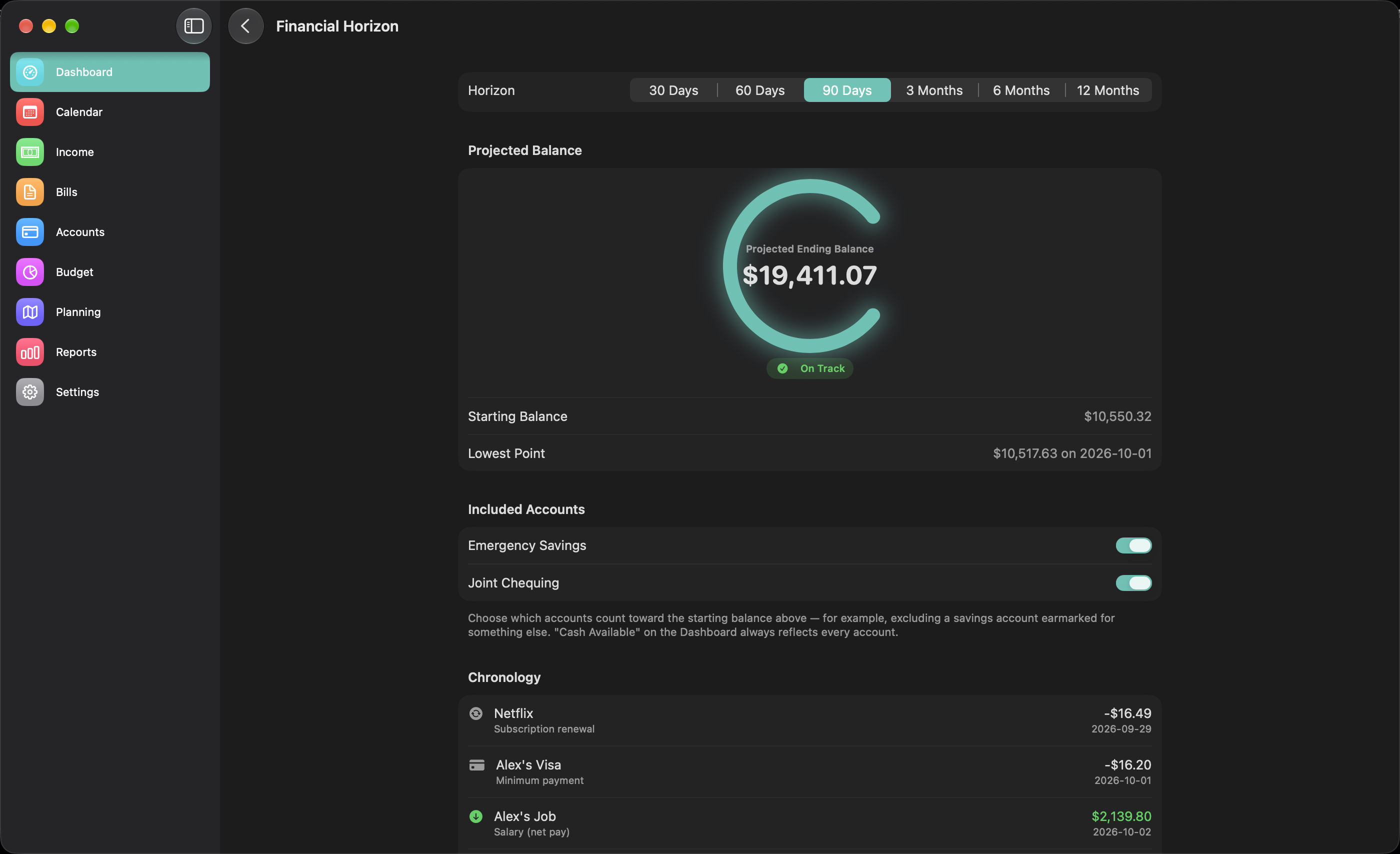The width and height of the screenshot is (1400, 854).
Task: Click the green Alex's Job income arrow icon
Action: tap(476, 816)
